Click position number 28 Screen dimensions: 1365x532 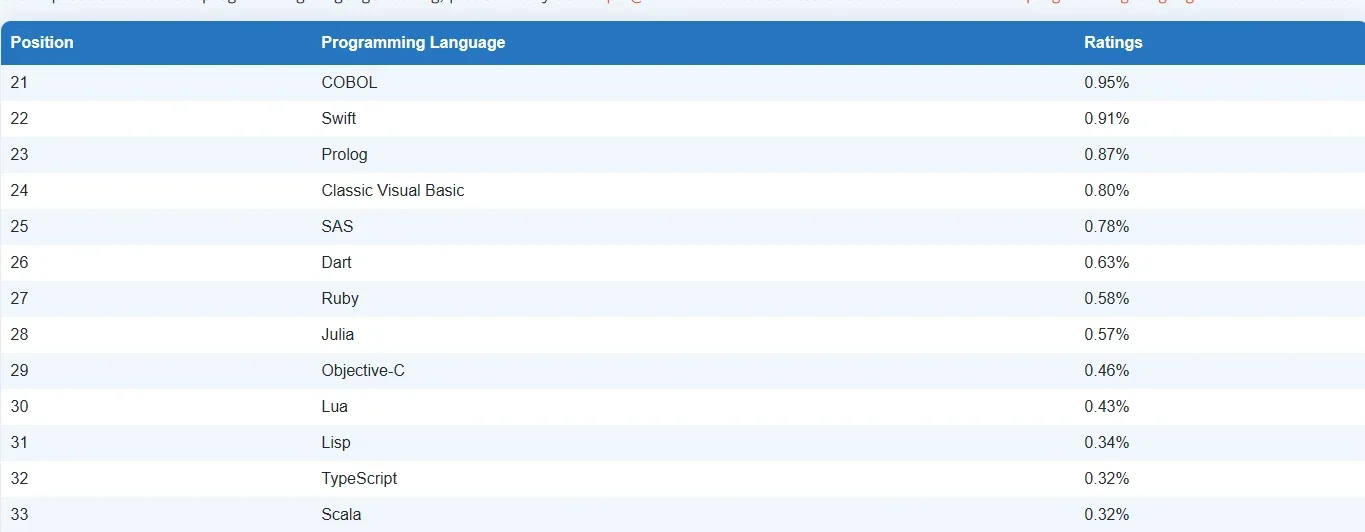coord(19,335)
